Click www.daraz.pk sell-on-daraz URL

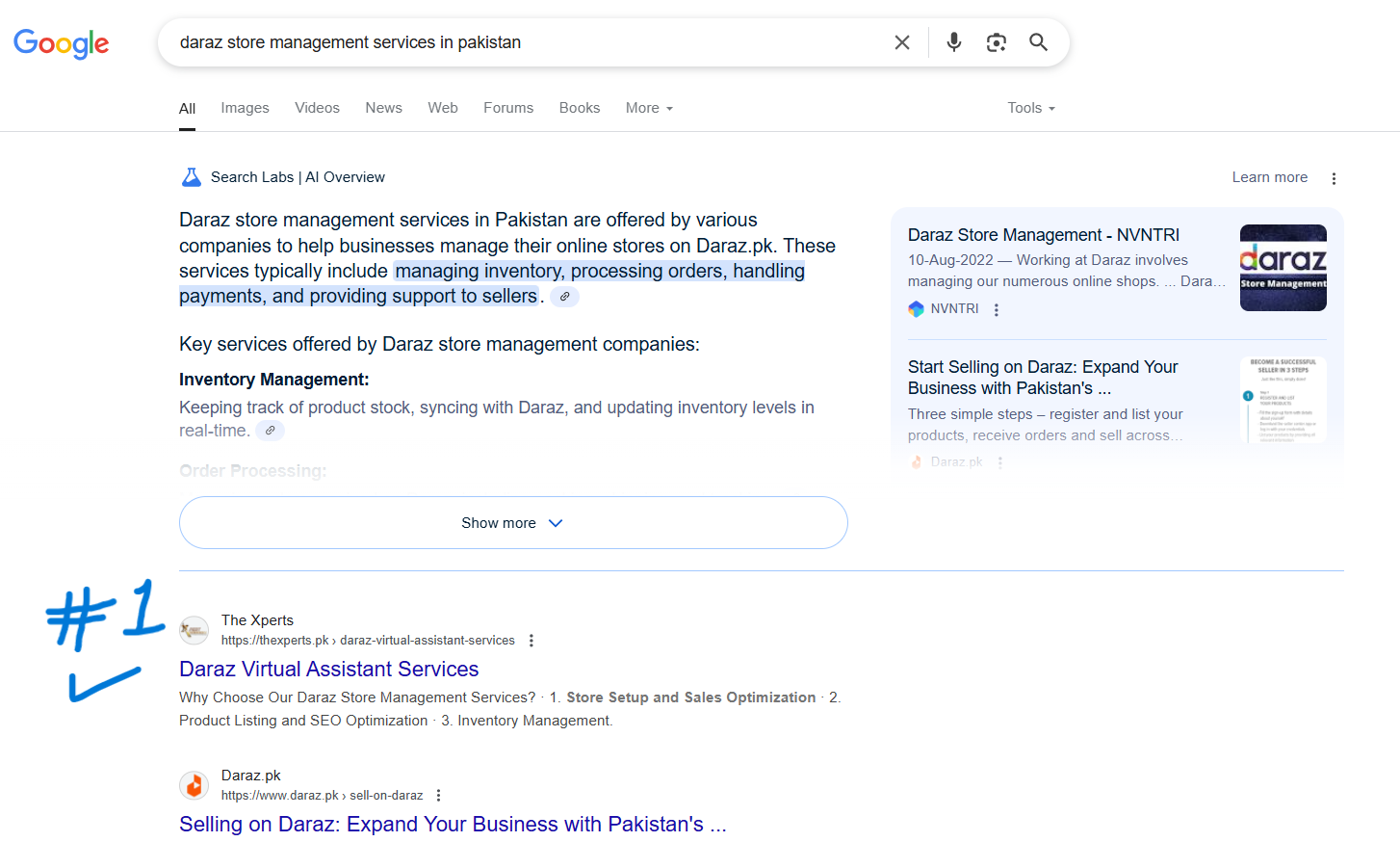tap(322, 796)
